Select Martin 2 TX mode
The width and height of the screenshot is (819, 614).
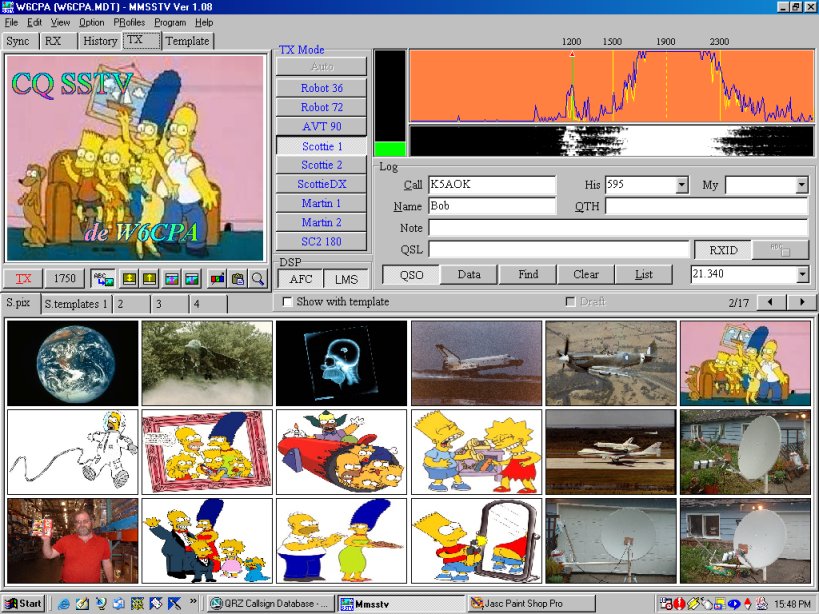tap(322, 222)
